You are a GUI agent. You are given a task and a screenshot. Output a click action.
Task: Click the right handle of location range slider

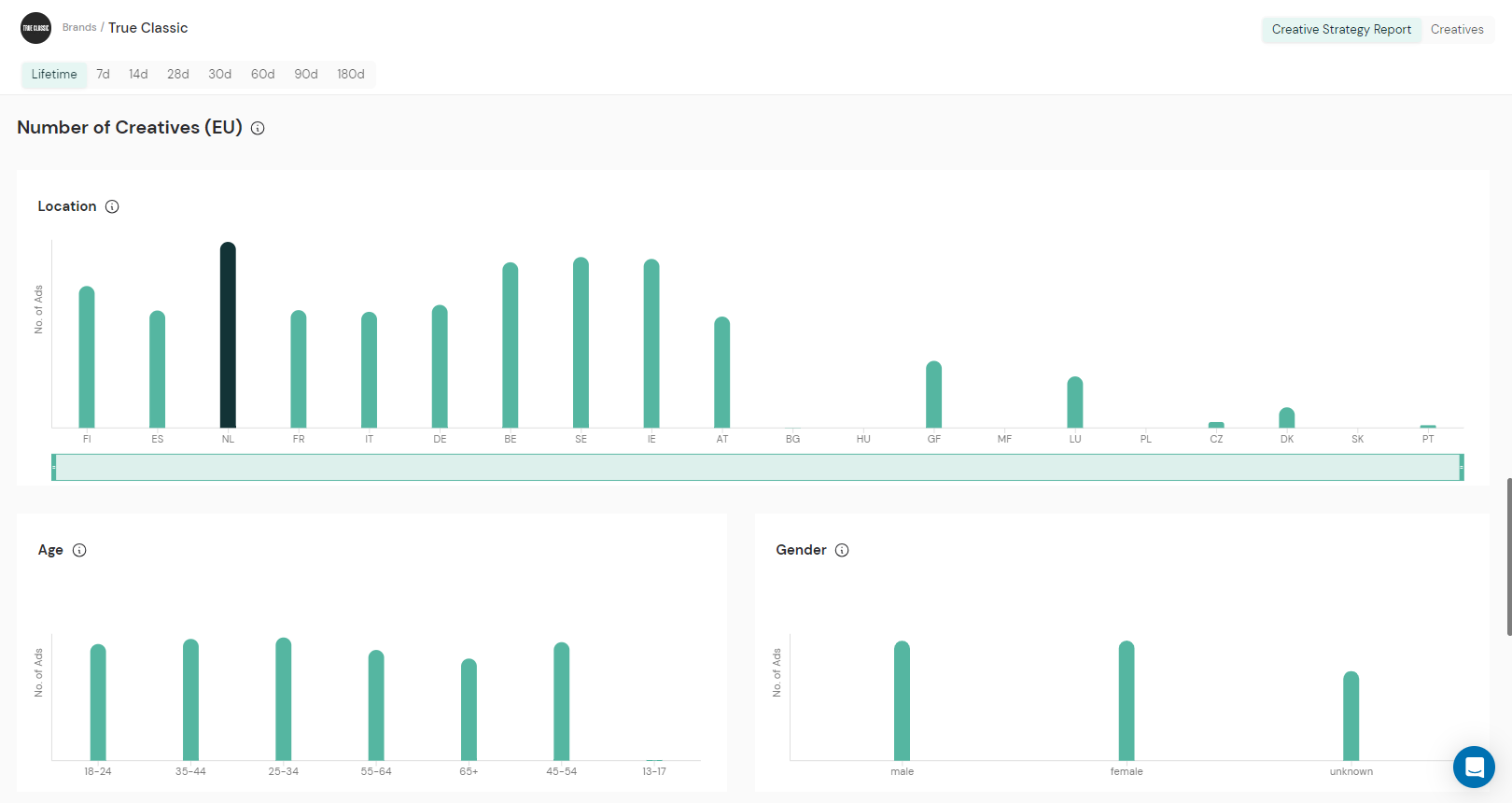tap(1461, 467)
